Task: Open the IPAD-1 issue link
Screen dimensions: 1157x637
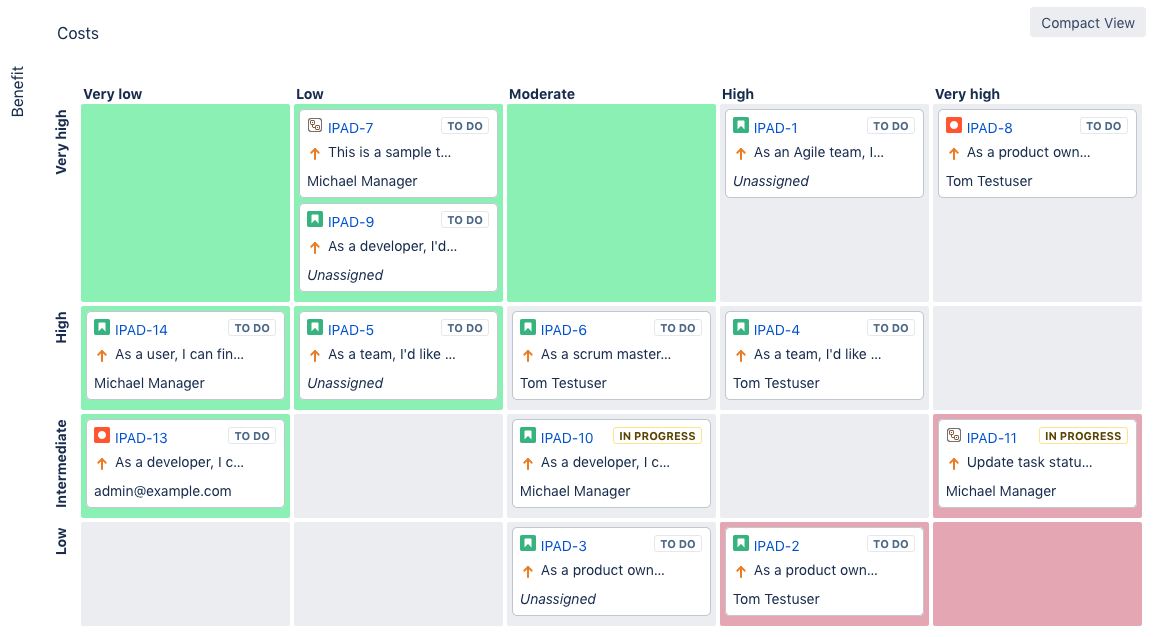Action: coord(776,128)
